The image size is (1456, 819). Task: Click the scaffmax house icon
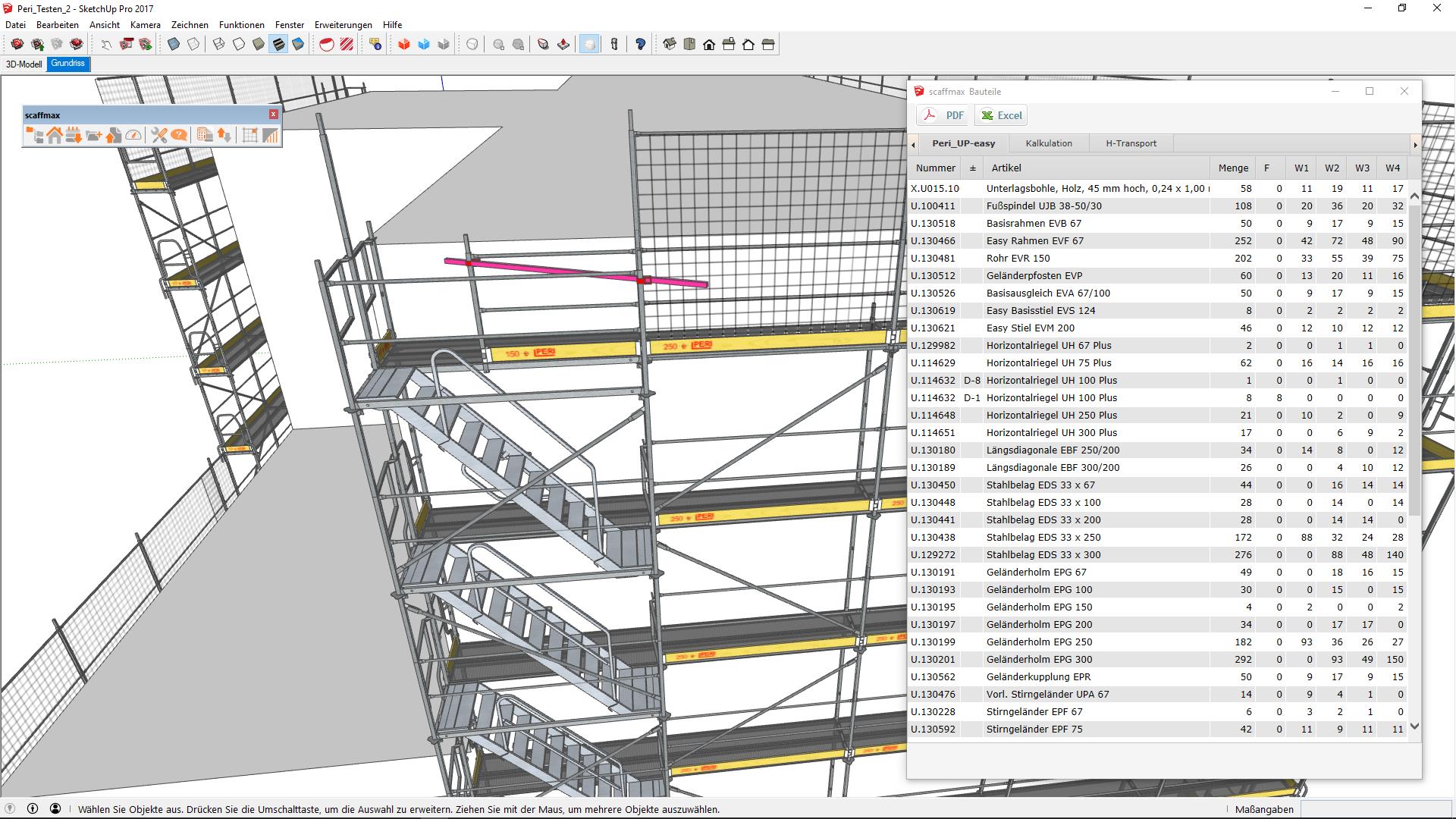click(55, 136)
